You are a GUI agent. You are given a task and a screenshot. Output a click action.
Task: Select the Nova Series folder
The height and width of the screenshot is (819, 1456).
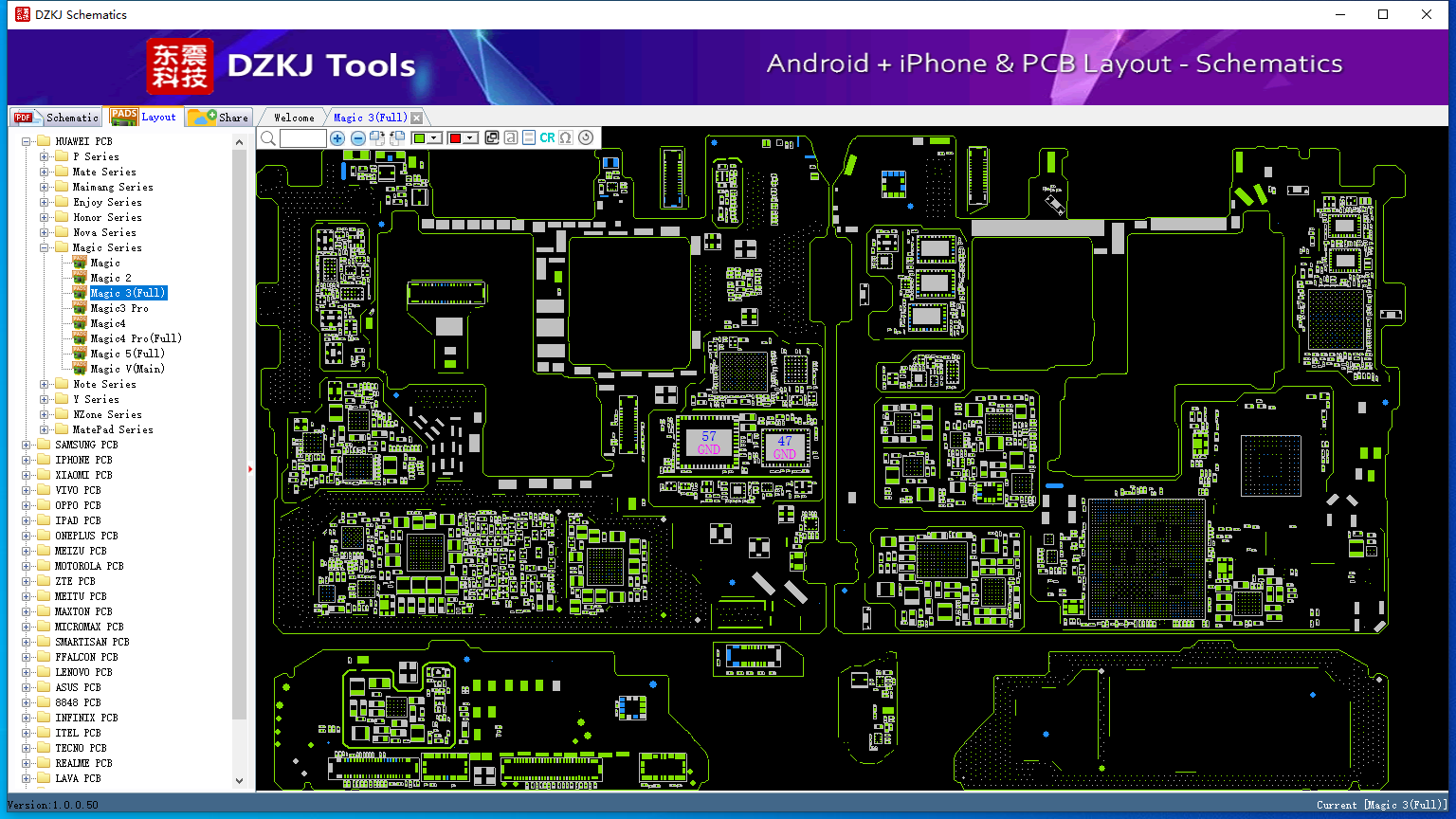pyautogui.click(x=104, y=232)
